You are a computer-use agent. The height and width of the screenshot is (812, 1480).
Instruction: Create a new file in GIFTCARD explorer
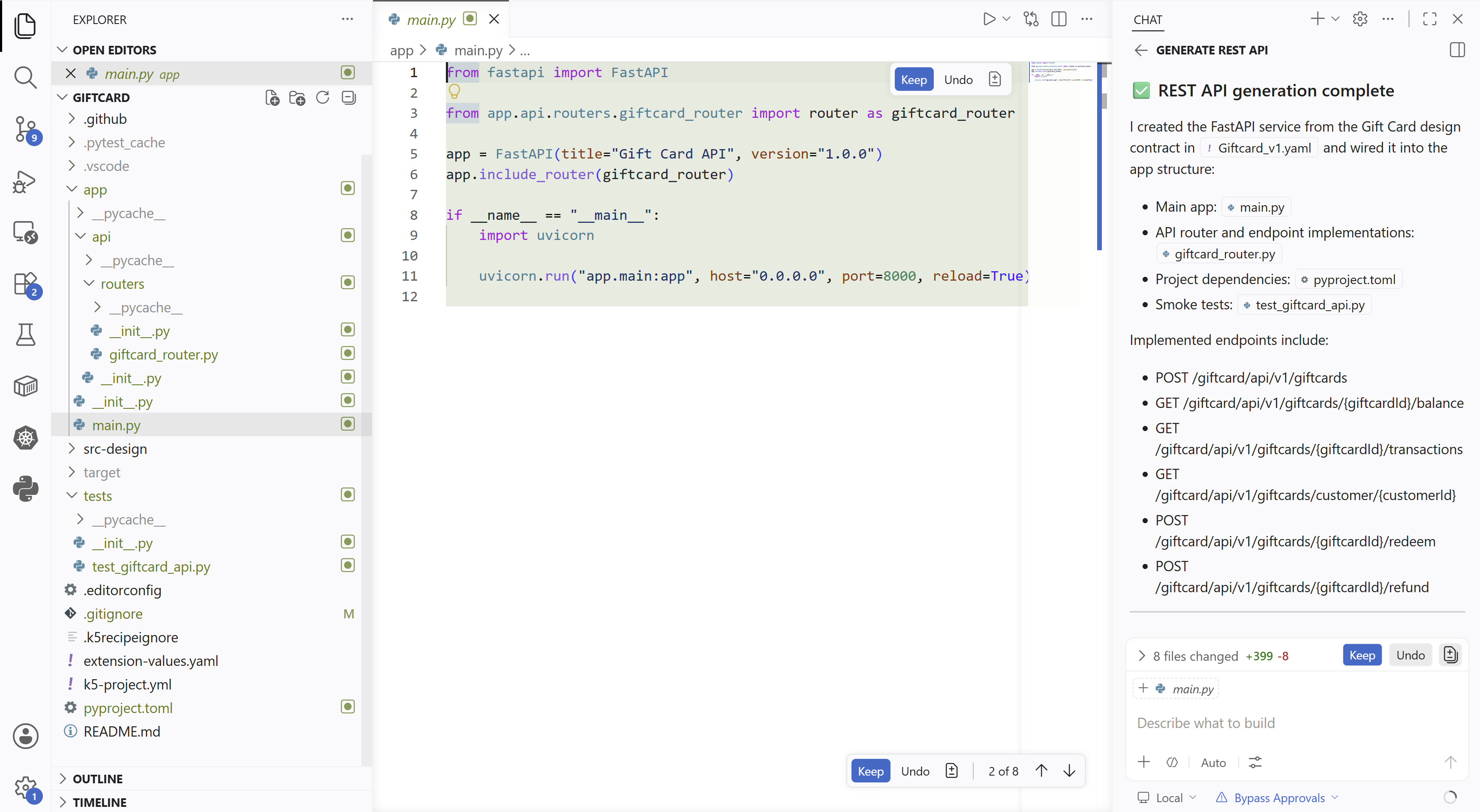[272, 98]
